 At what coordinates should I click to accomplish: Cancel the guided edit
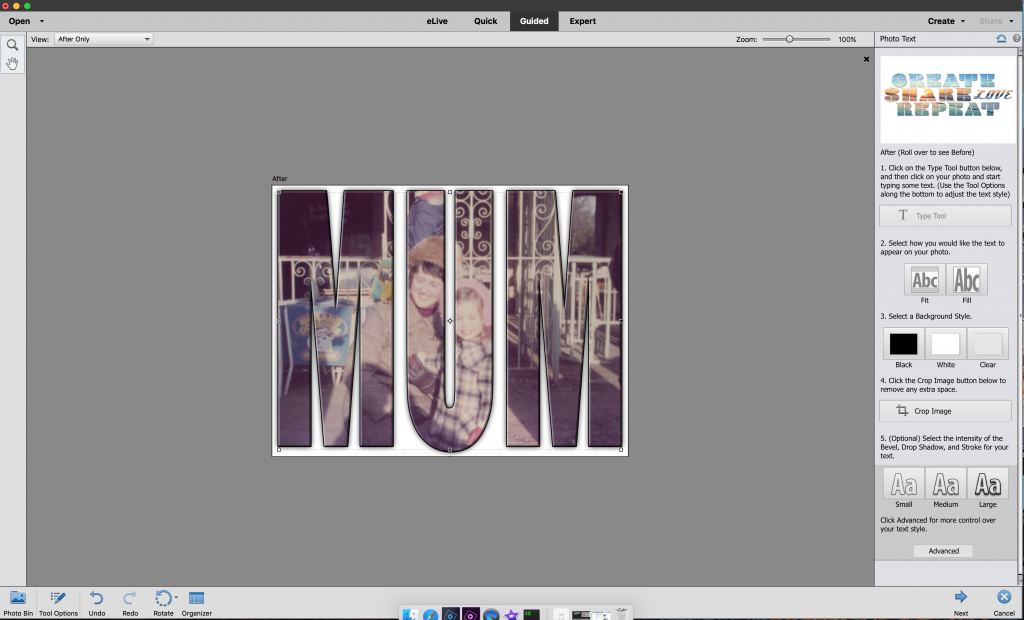point(1004,603)
